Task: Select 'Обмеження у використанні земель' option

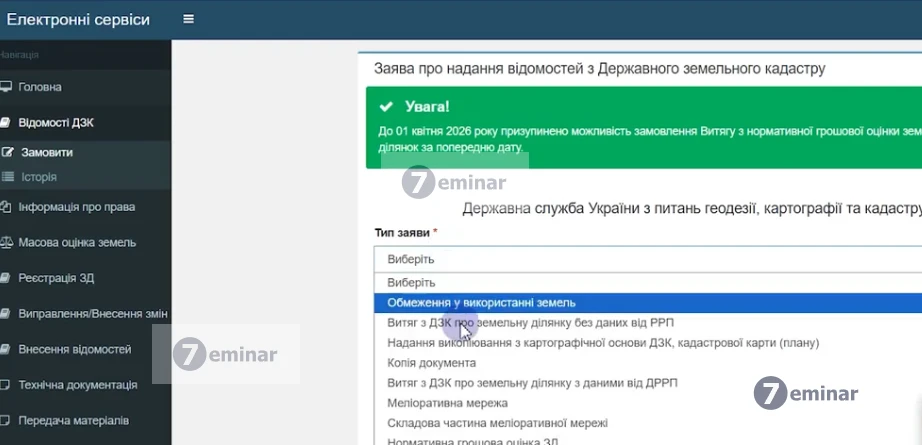Action: tap(481, 302)
